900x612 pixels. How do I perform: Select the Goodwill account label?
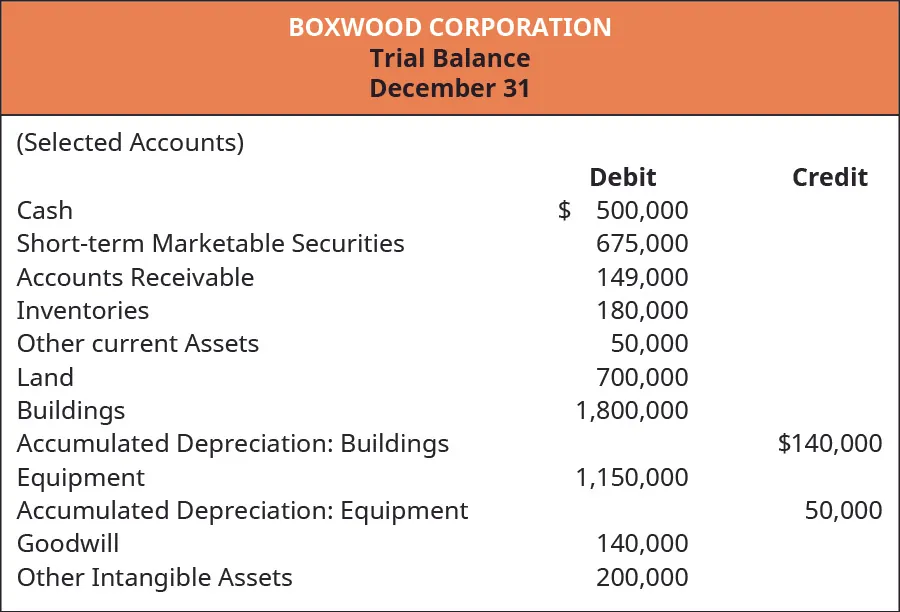[67, 543]
